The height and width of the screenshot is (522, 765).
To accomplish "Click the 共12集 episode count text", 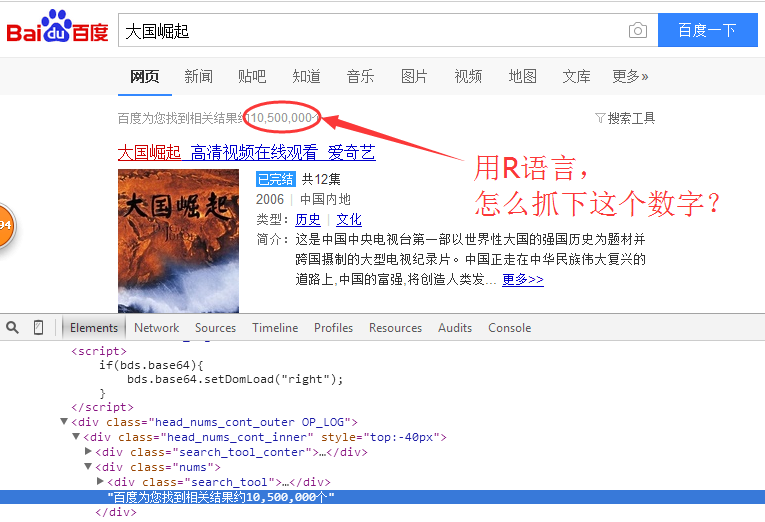I will point(321,179).
